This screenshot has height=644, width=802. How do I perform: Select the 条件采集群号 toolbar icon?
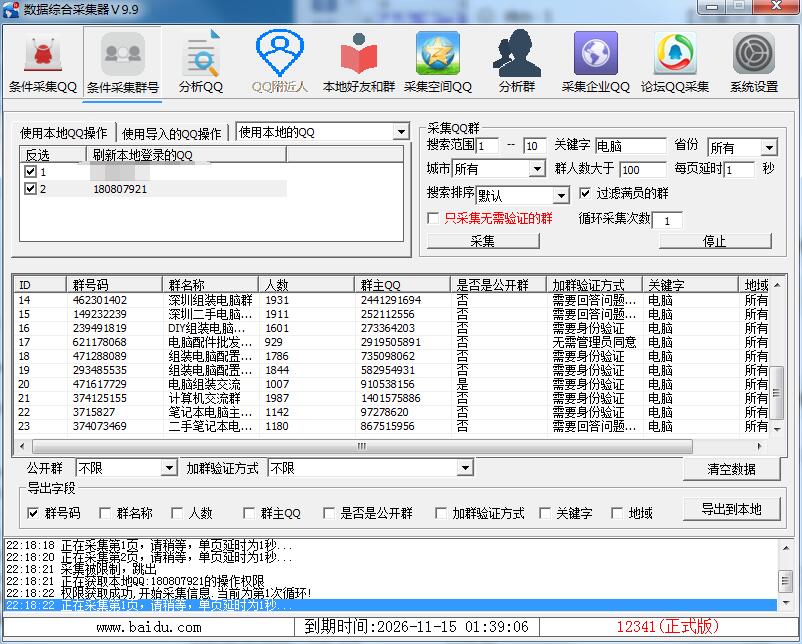click(x=123, y=63)
